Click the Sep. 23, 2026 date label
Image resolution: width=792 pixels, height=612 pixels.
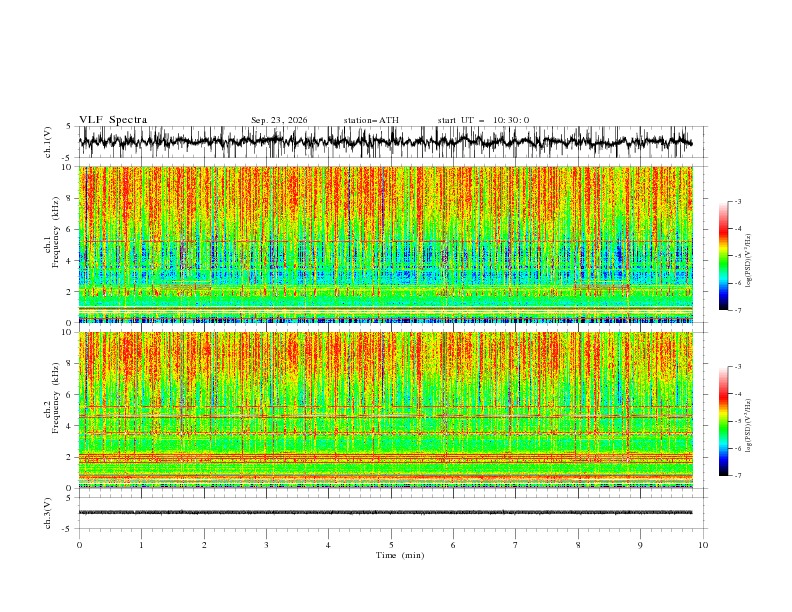click(279, 120)
